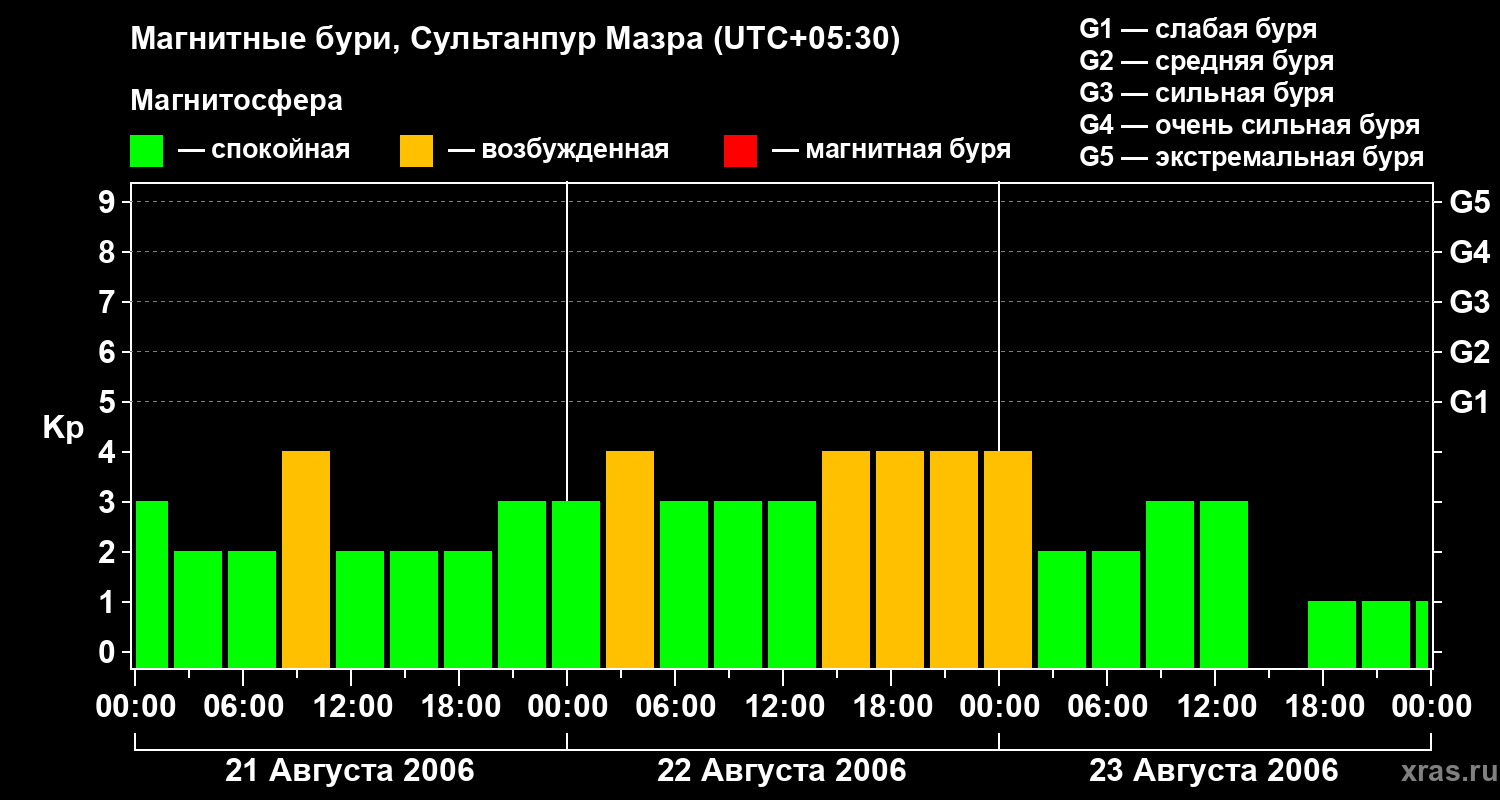Click the 'G3 — сильная буря' legend line
Viewport: 1500px width, 800px height.
coord(1207,93)
